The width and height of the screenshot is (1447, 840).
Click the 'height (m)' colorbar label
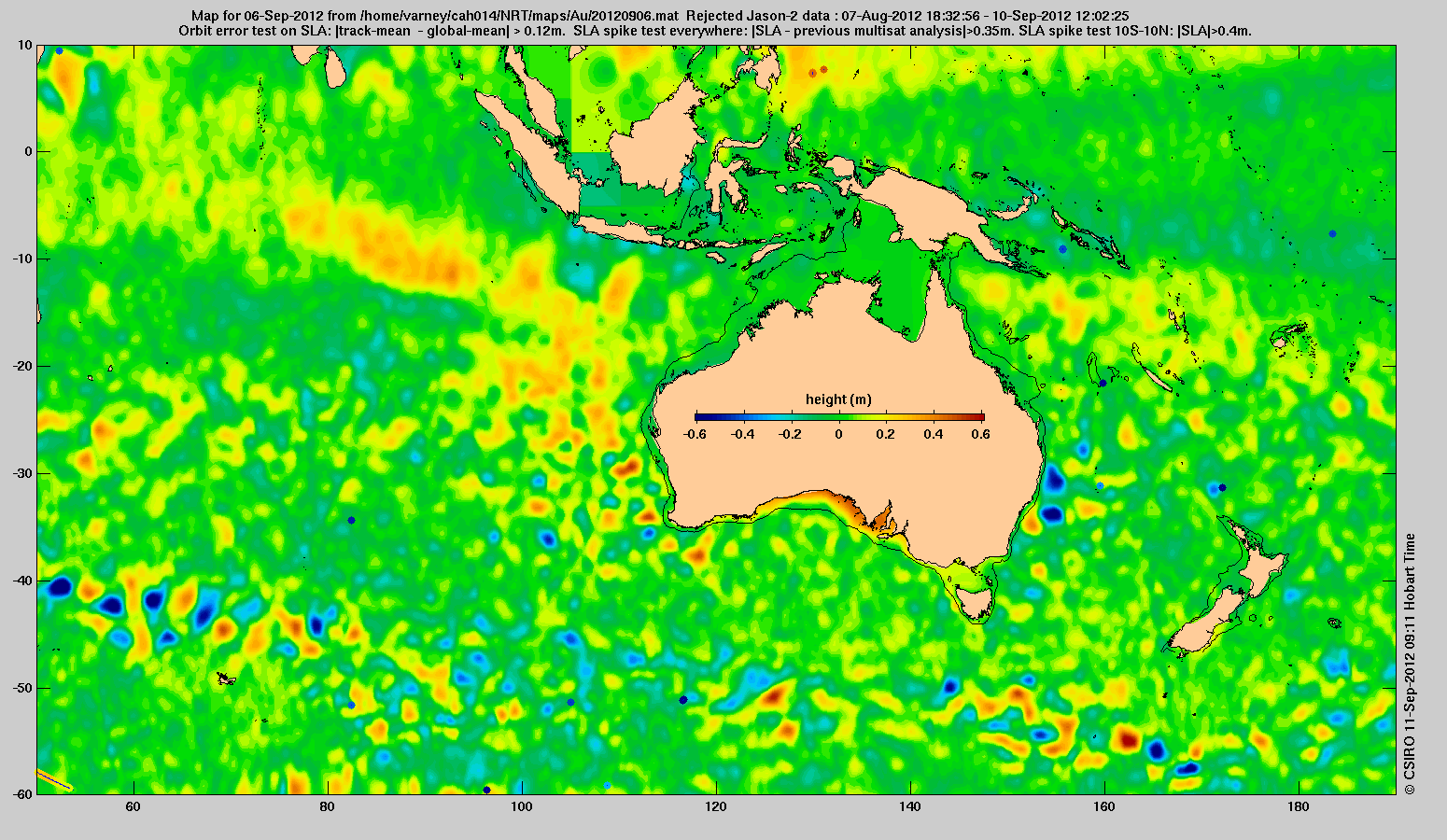[x=838, y=399]
